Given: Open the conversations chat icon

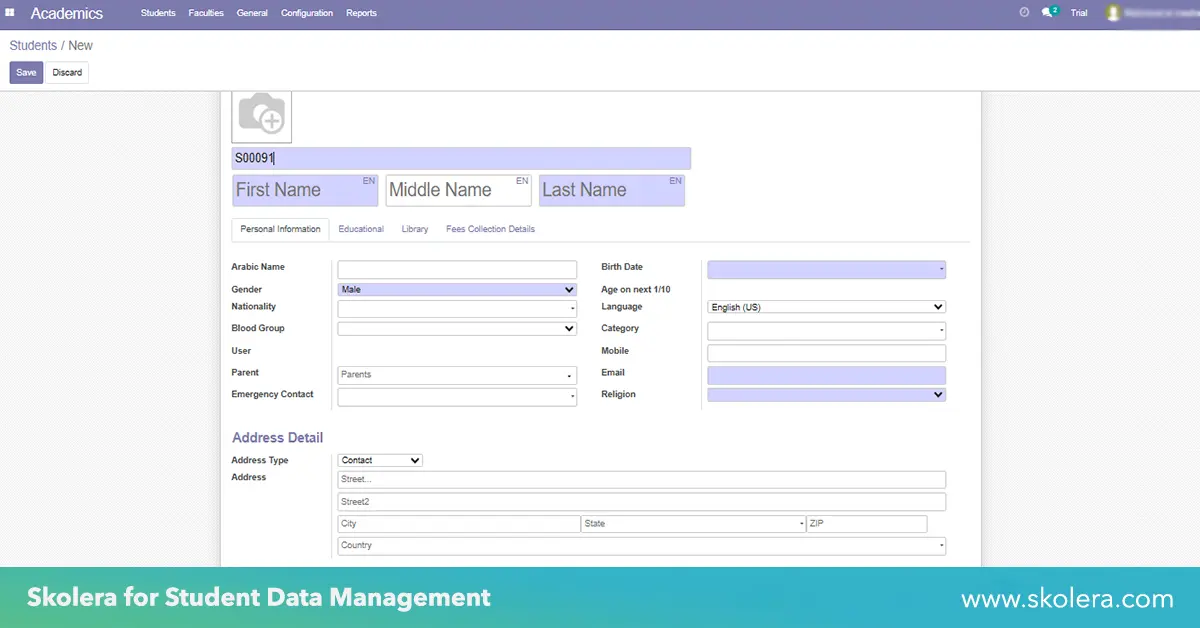Looking at the screenshot, I should coord(1048,13).
